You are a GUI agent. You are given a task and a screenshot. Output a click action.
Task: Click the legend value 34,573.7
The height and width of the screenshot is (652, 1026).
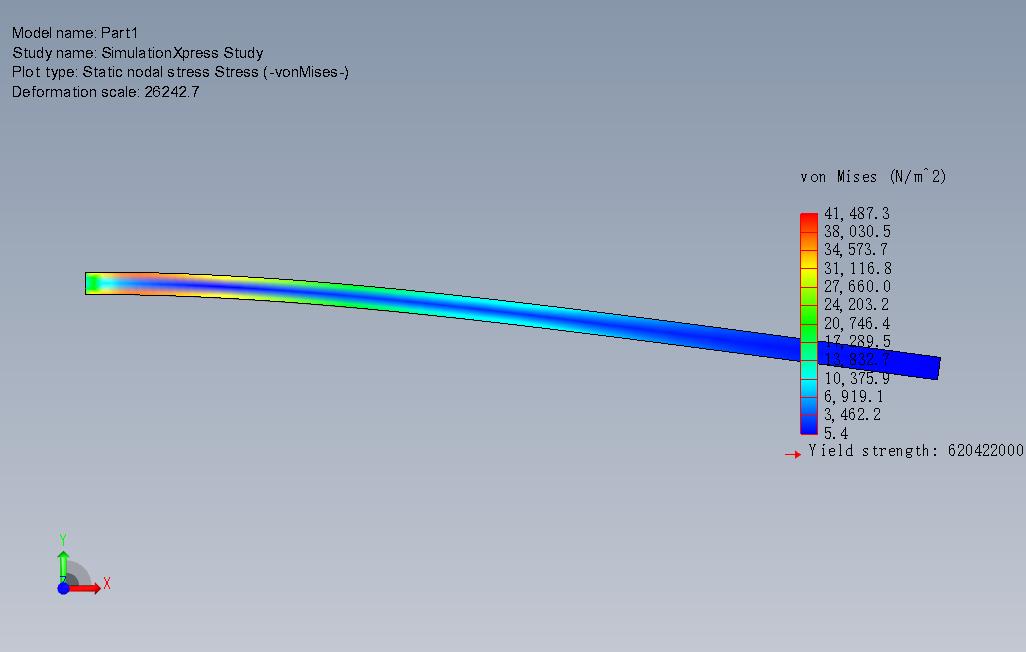[x=856, y=250]
